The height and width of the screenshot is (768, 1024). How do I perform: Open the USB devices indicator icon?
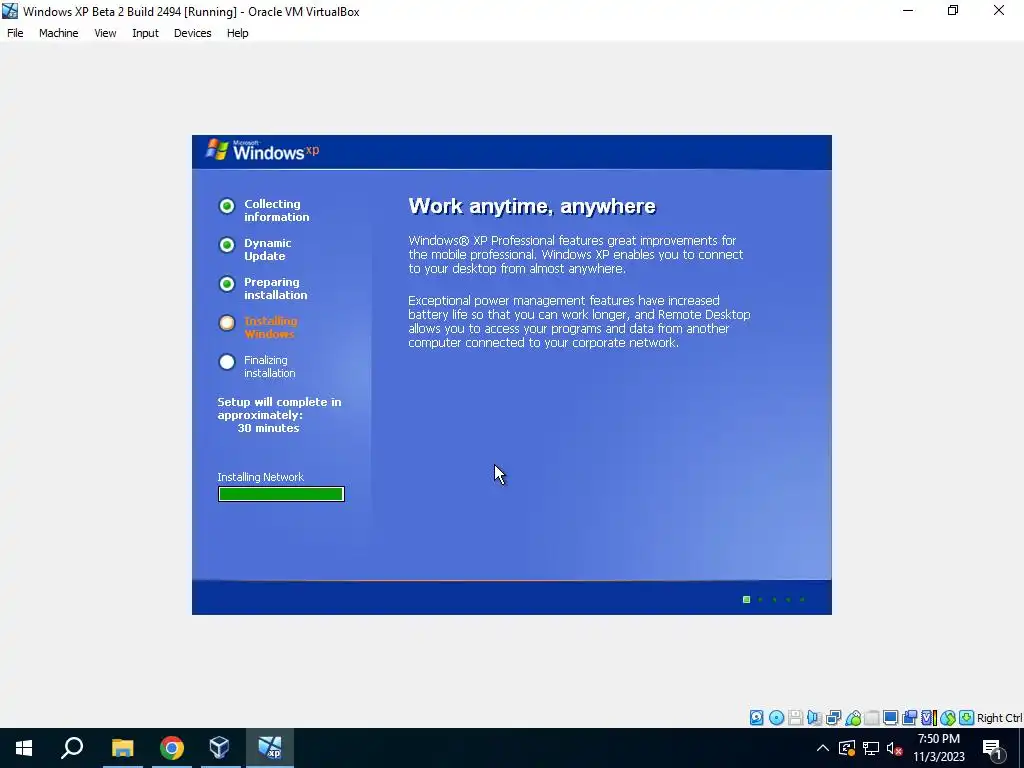tap(852, 718)
